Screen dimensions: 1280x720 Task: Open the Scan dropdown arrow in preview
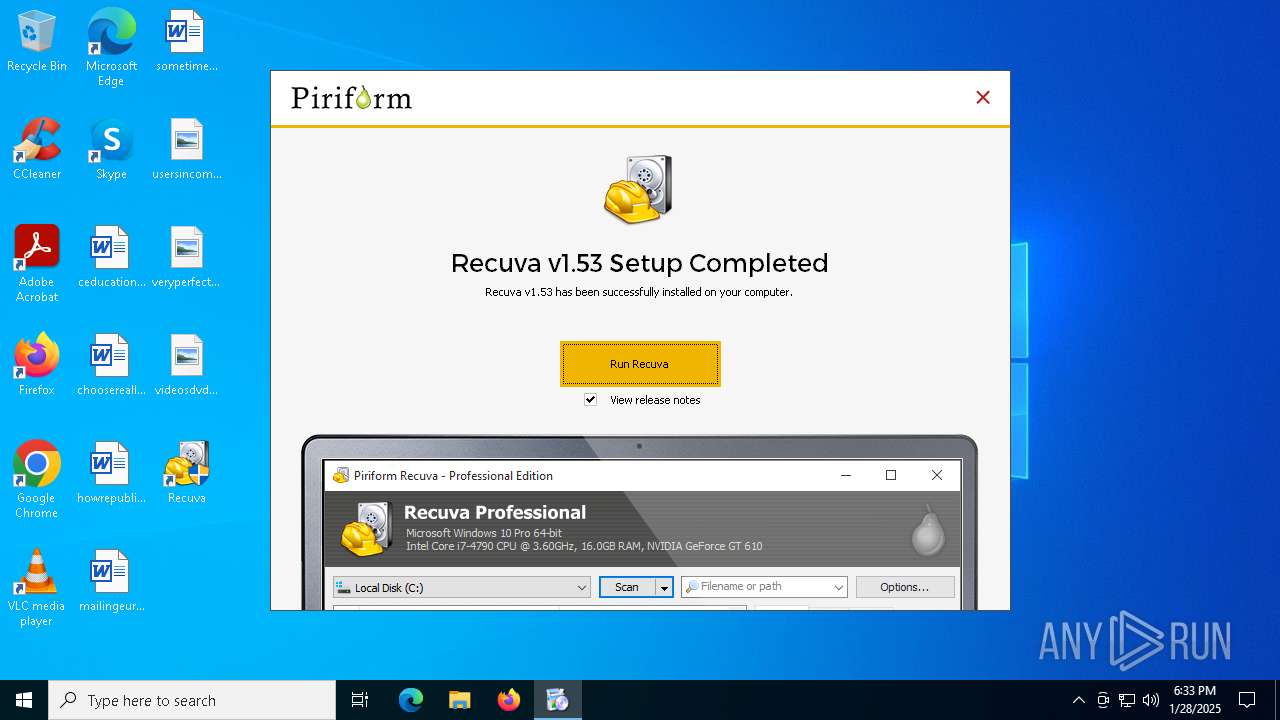pyautogui.click(x=663, y=587)
